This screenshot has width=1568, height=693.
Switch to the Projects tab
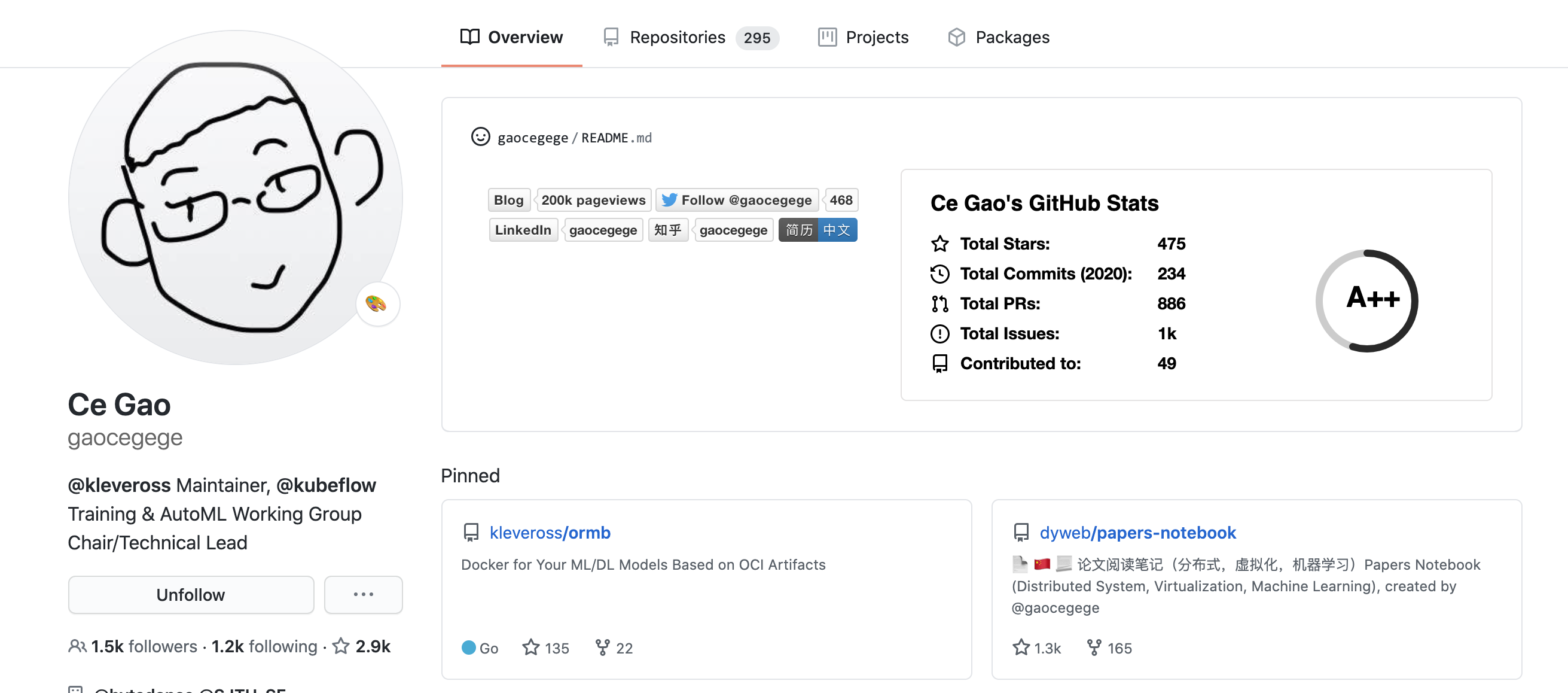pos(863,37)
